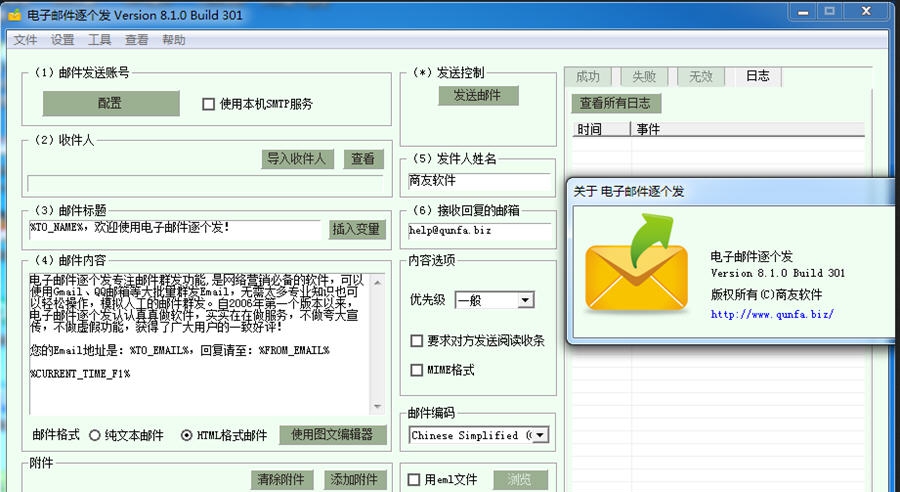Click 插入变量 button
The image size is (900, 492).
tap(357, 229)
